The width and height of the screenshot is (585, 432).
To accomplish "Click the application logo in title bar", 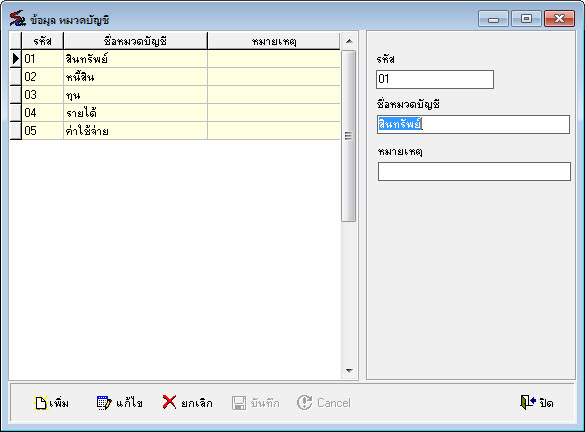I will point(17,19).
